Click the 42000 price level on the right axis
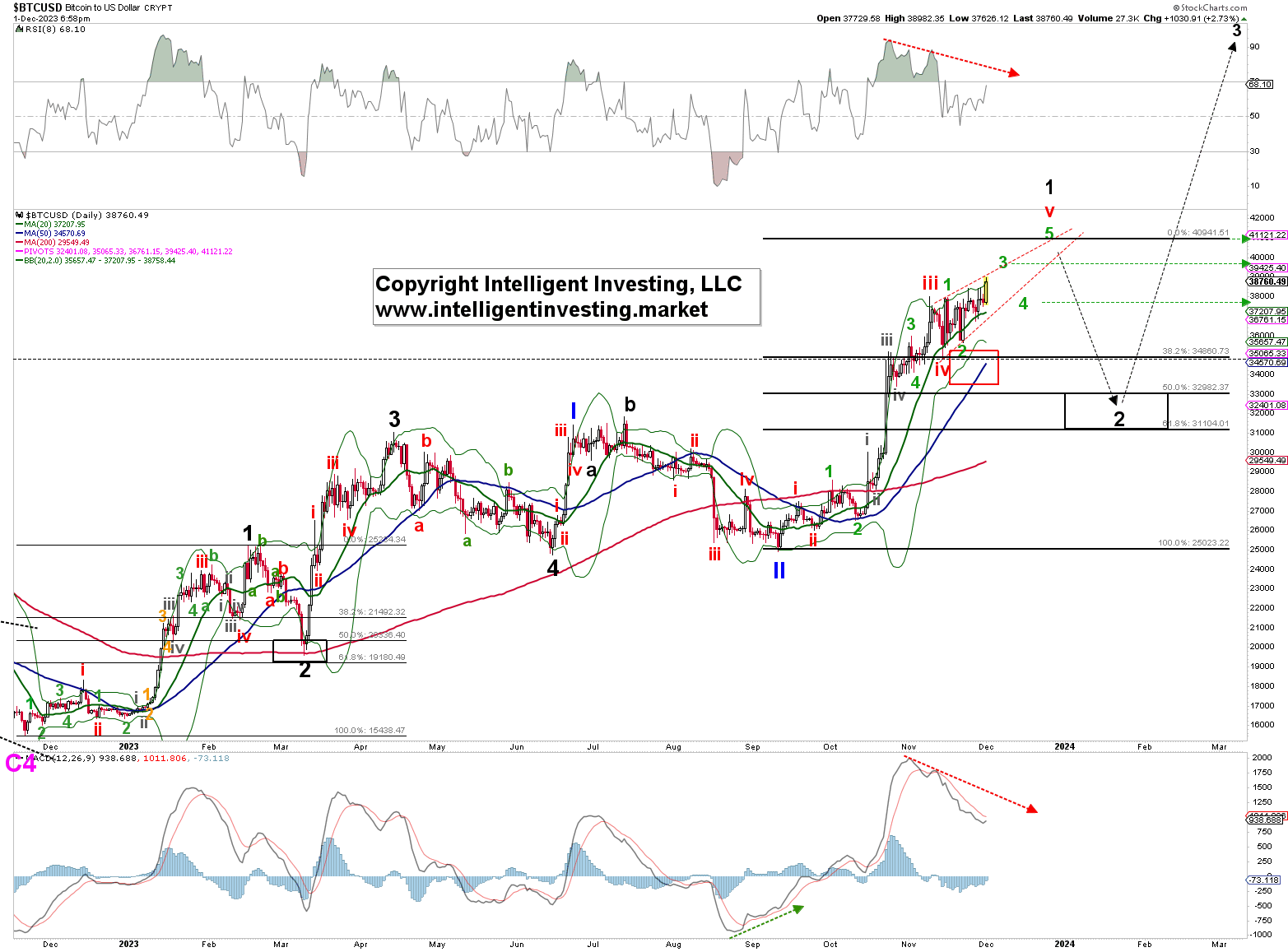The height and width of the screenshot is (952, 1288). [1262, 217]
